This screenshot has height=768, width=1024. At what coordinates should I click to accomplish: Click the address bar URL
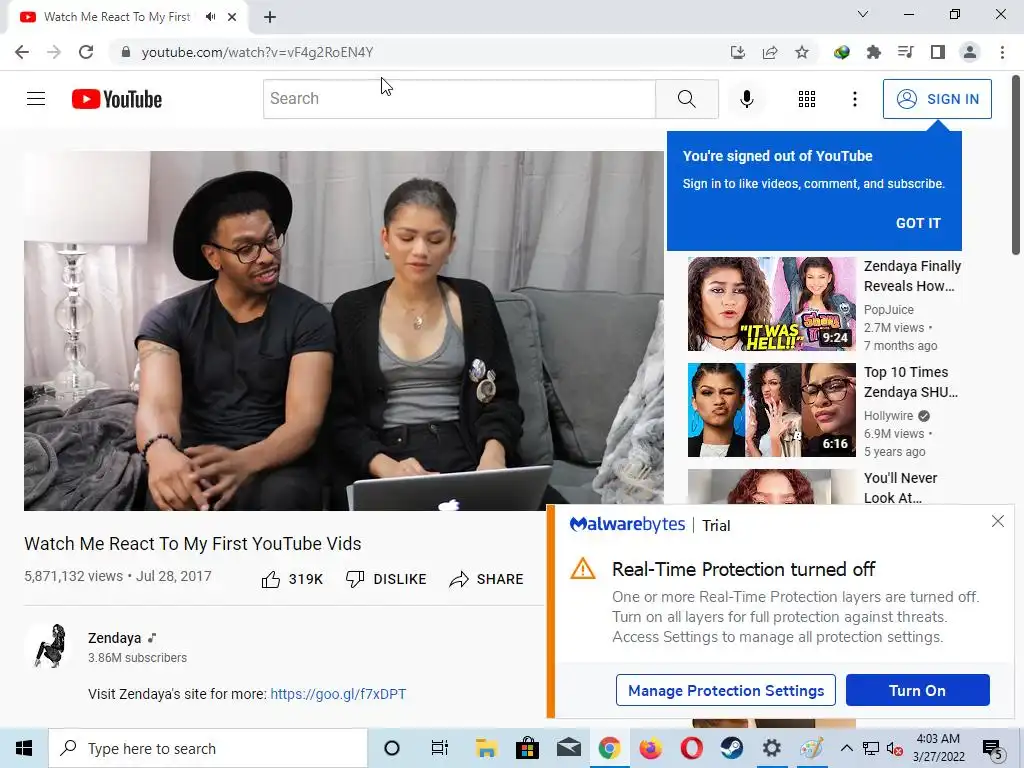(257, 52)
